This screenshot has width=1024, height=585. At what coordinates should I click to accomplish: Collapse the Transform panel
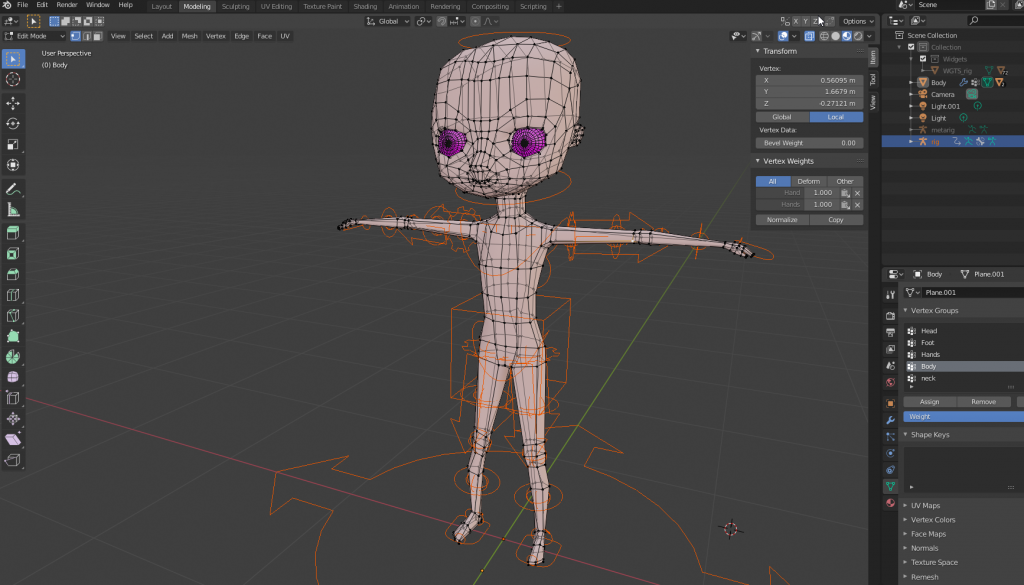point(758,51)
